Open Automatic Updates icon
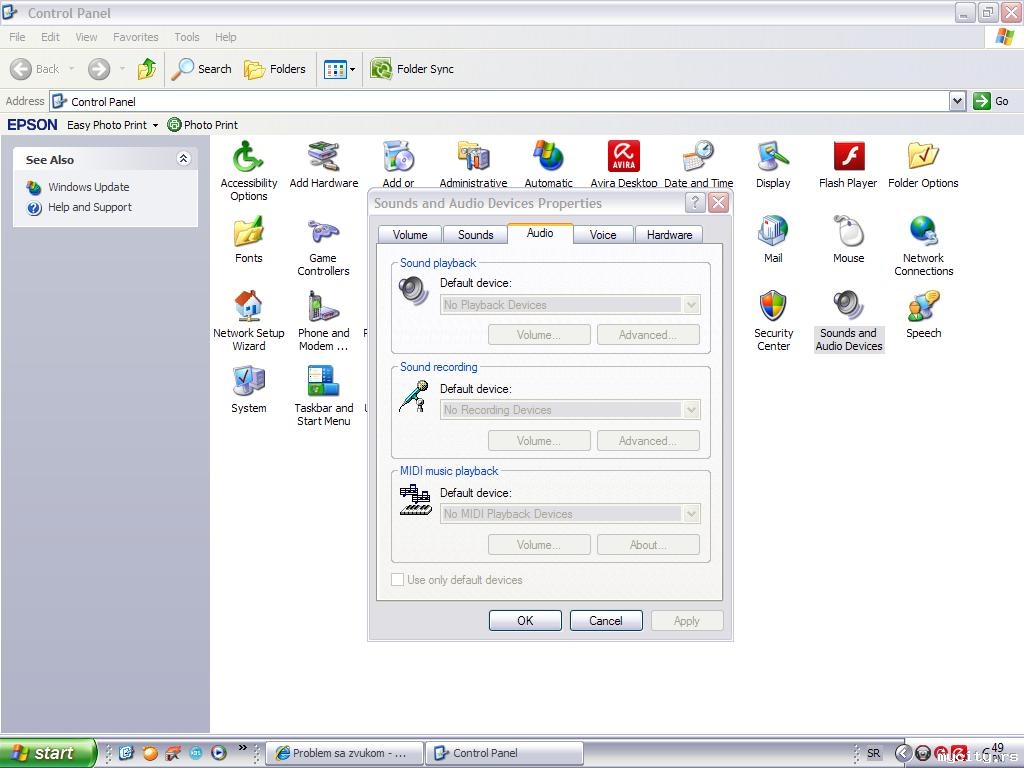 549,165
